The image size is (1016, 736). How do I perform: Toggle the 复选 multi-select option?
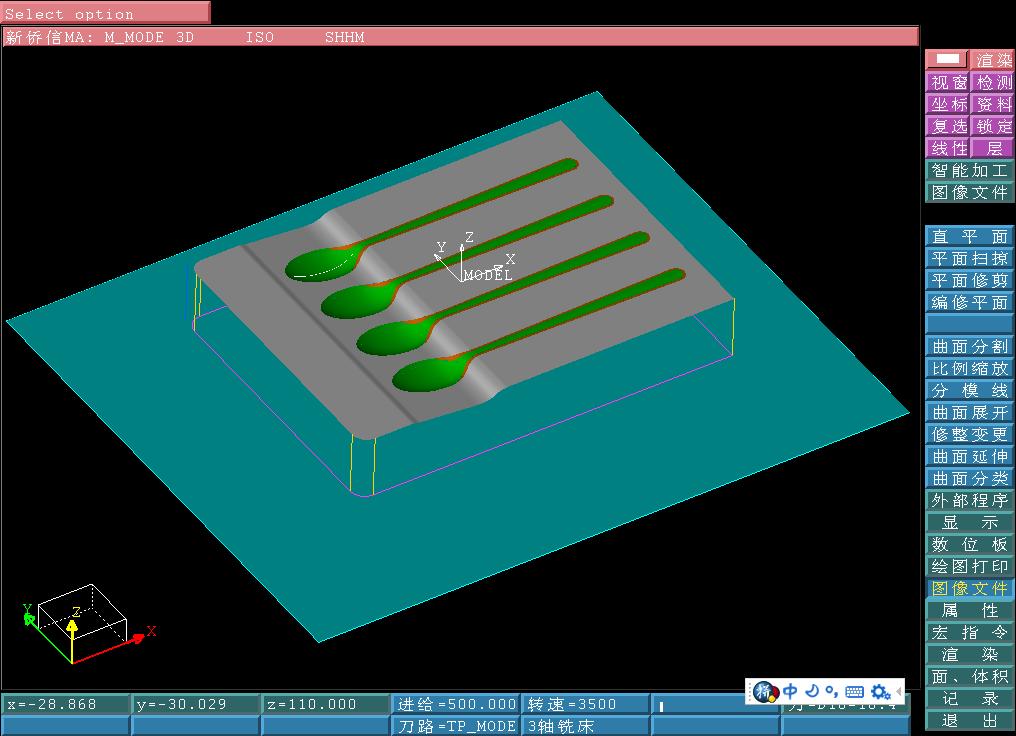[x=948, y=126]
